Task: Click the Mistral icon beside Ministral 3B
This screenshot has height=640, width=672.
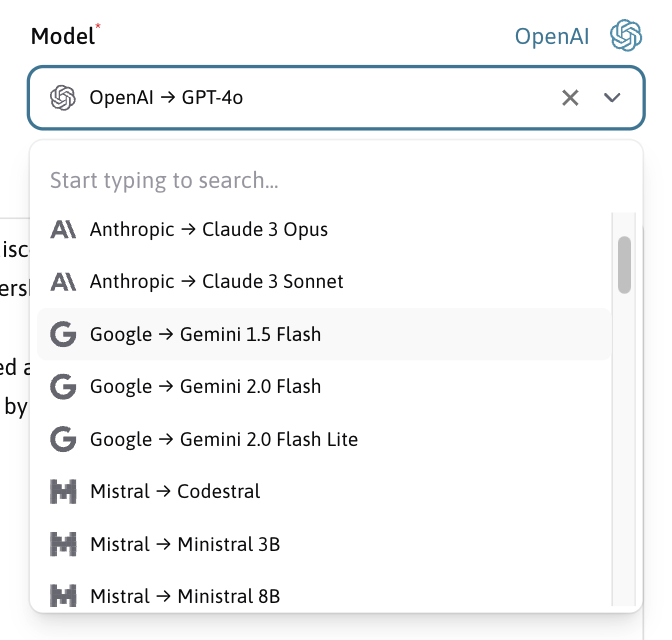Action: click(63, 544)
